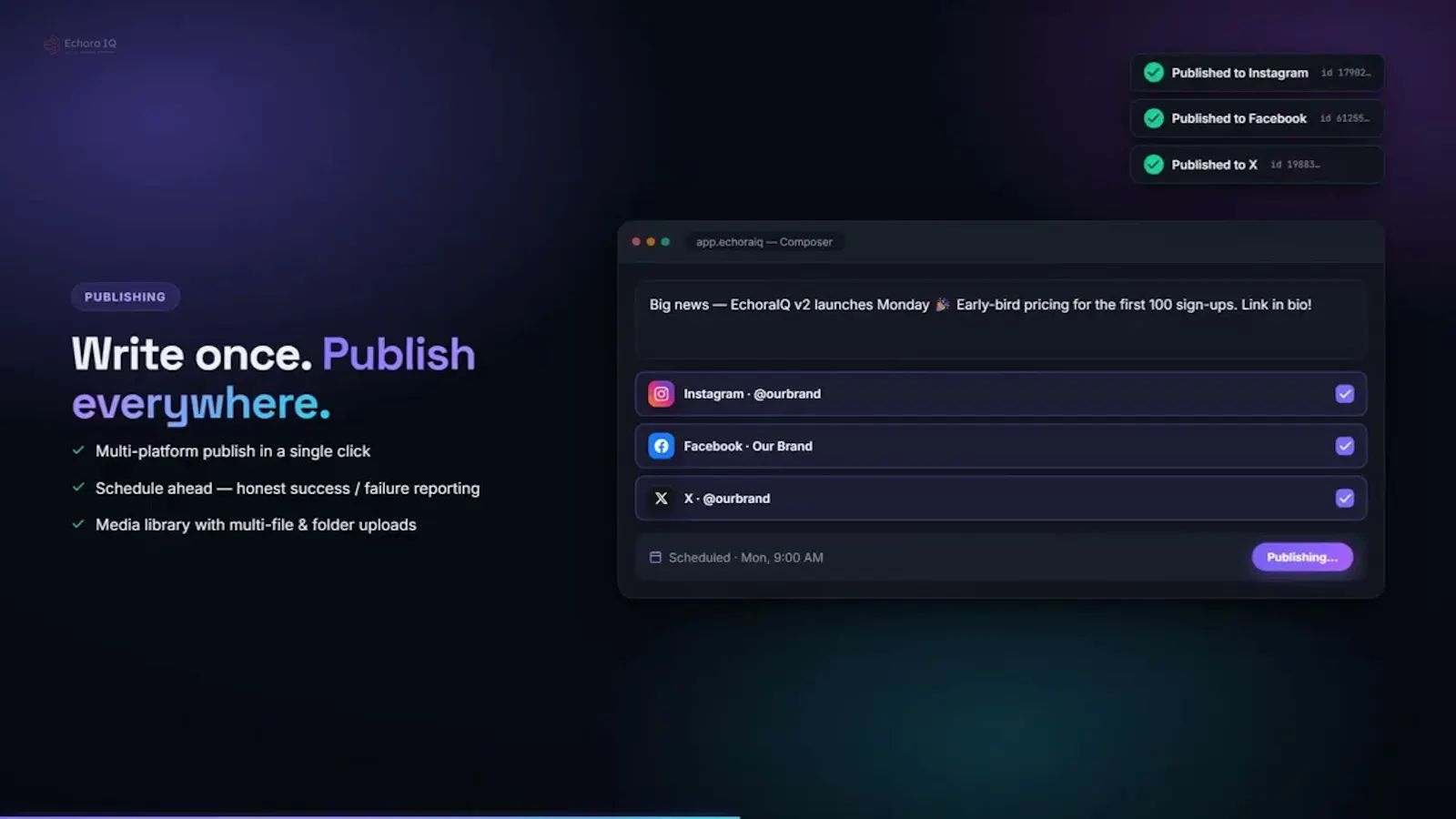1456x819 pixels.
Task: Click the calendar icon beside Scheduled
Action: tap(655, 557)
